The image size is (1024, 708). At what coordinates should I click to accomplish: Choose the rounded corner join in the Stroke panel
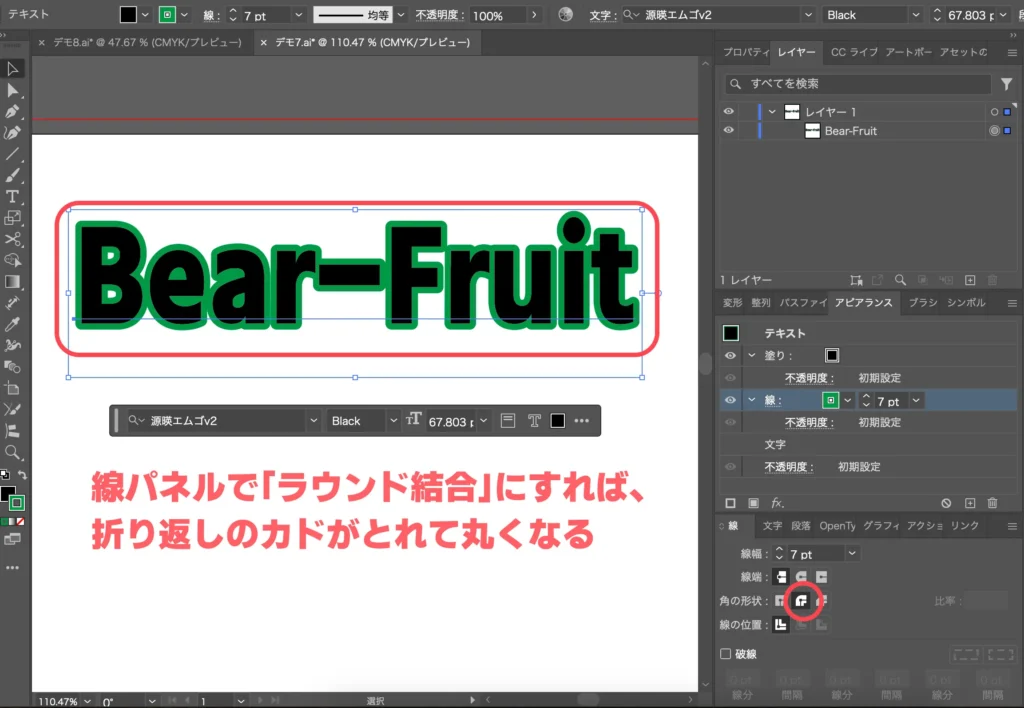click(802, 602)
